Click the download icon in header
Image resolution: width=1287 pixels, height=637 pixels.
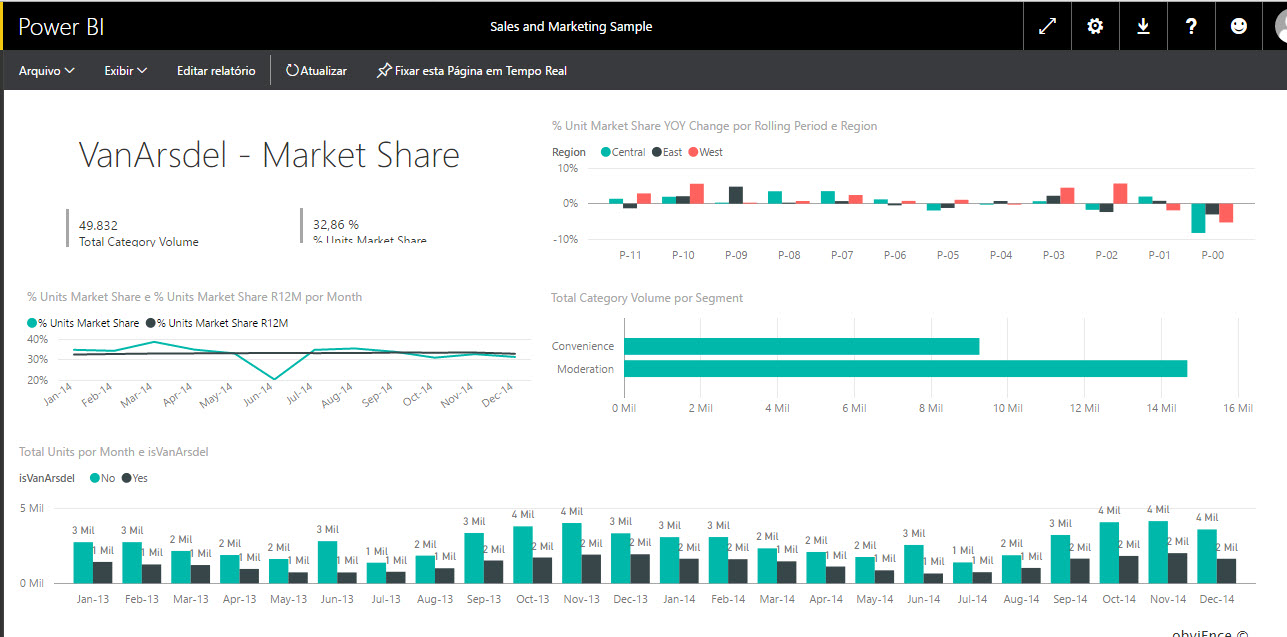[1143, 27]
